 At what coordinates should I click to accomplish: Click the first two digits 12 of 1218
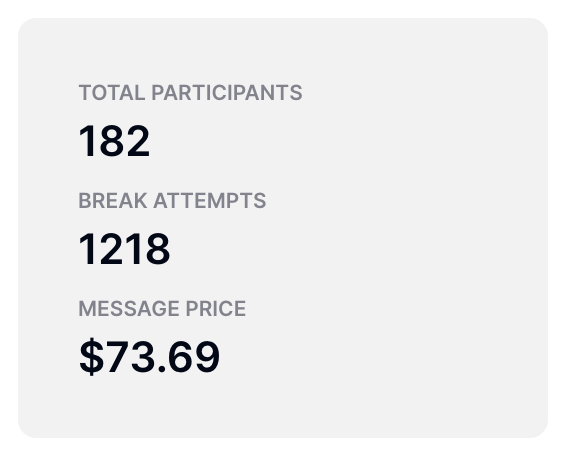coord(100,249)
